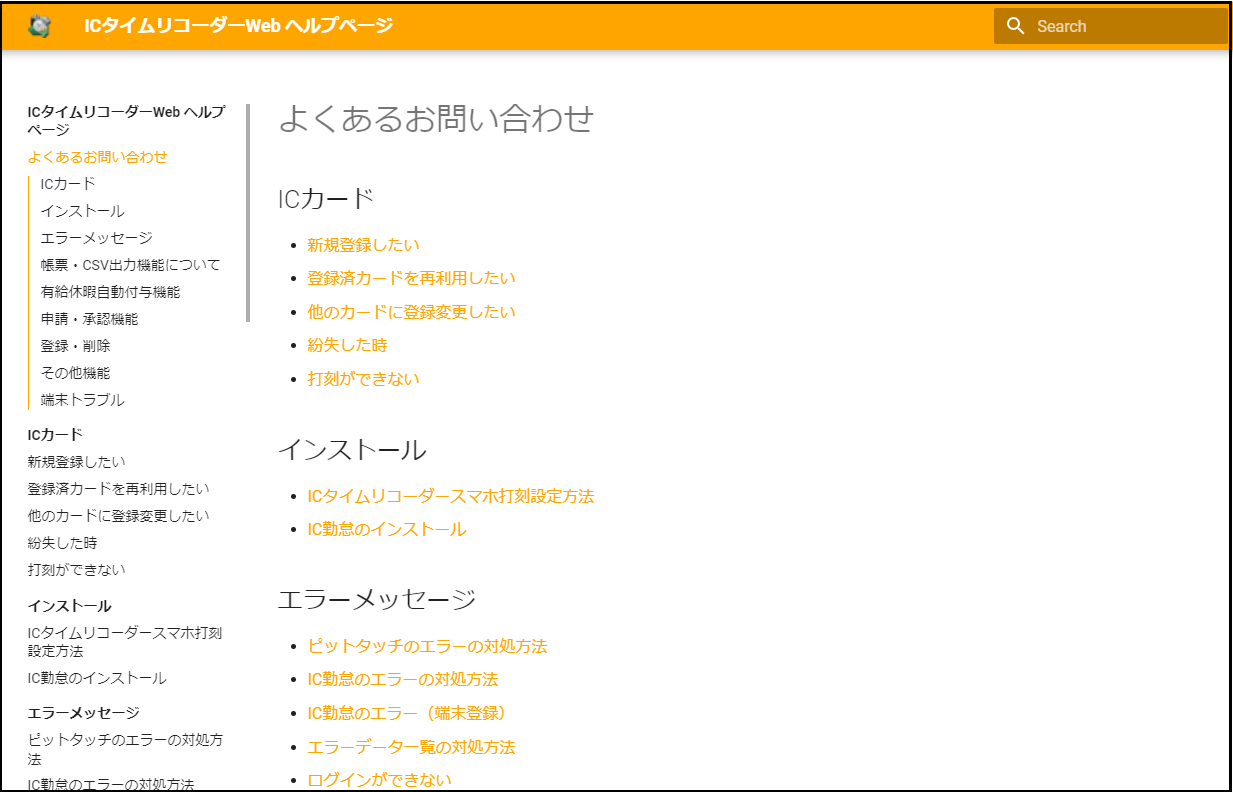Click sidebar IC勤怠のインストール entry
The image size is (1233, 792).
point(97,678)
